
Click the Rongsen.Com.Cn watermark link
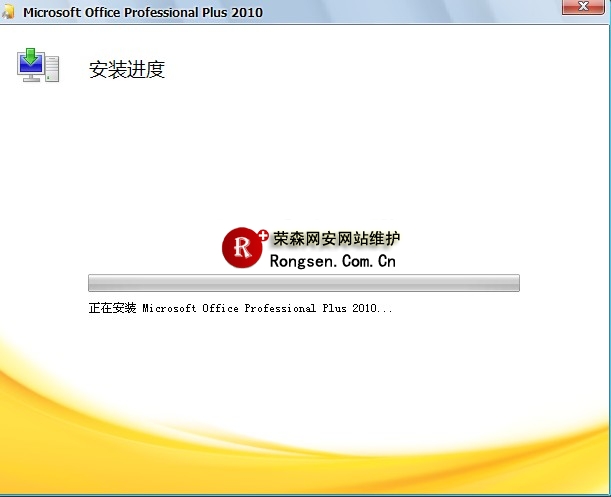coord(333,261)
